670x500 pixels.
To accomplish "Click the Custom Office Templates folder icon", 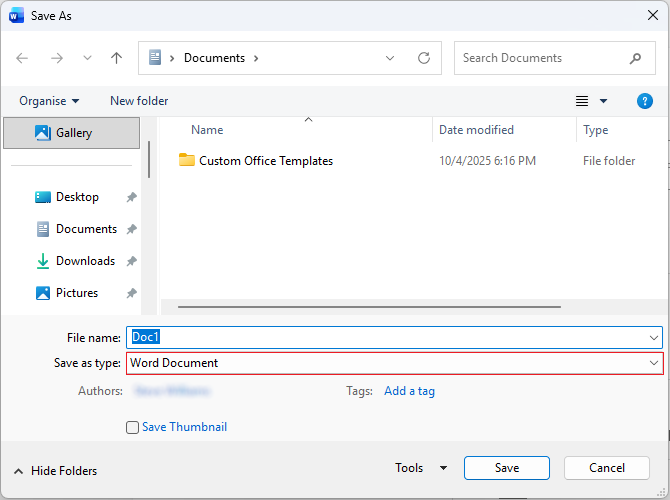I will click(x=187, y=160).
